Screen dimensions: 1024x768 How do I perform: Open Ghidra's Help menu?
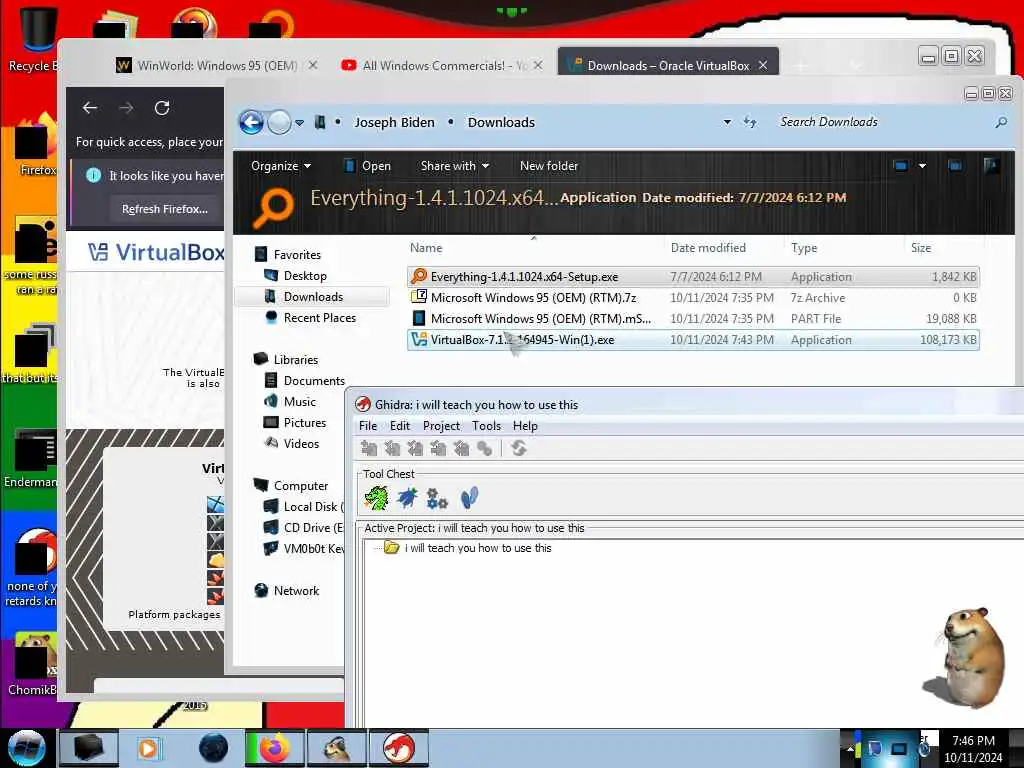pos(525,426)
